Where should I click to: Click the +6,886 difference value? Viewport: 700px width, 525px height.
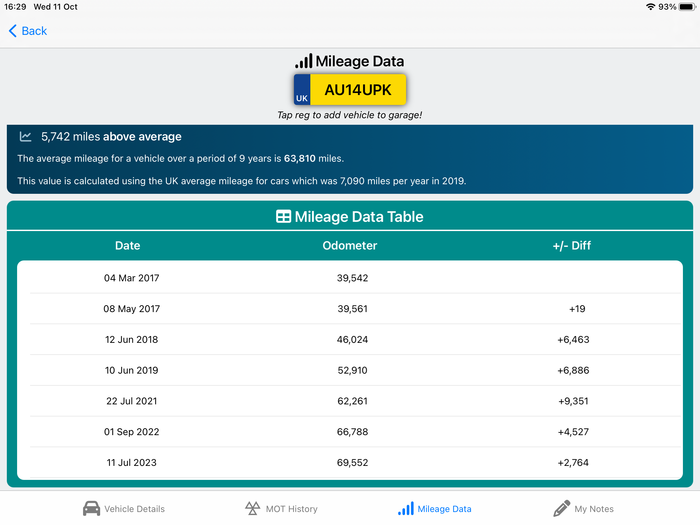pyautogui.click(x=573, y=371)
